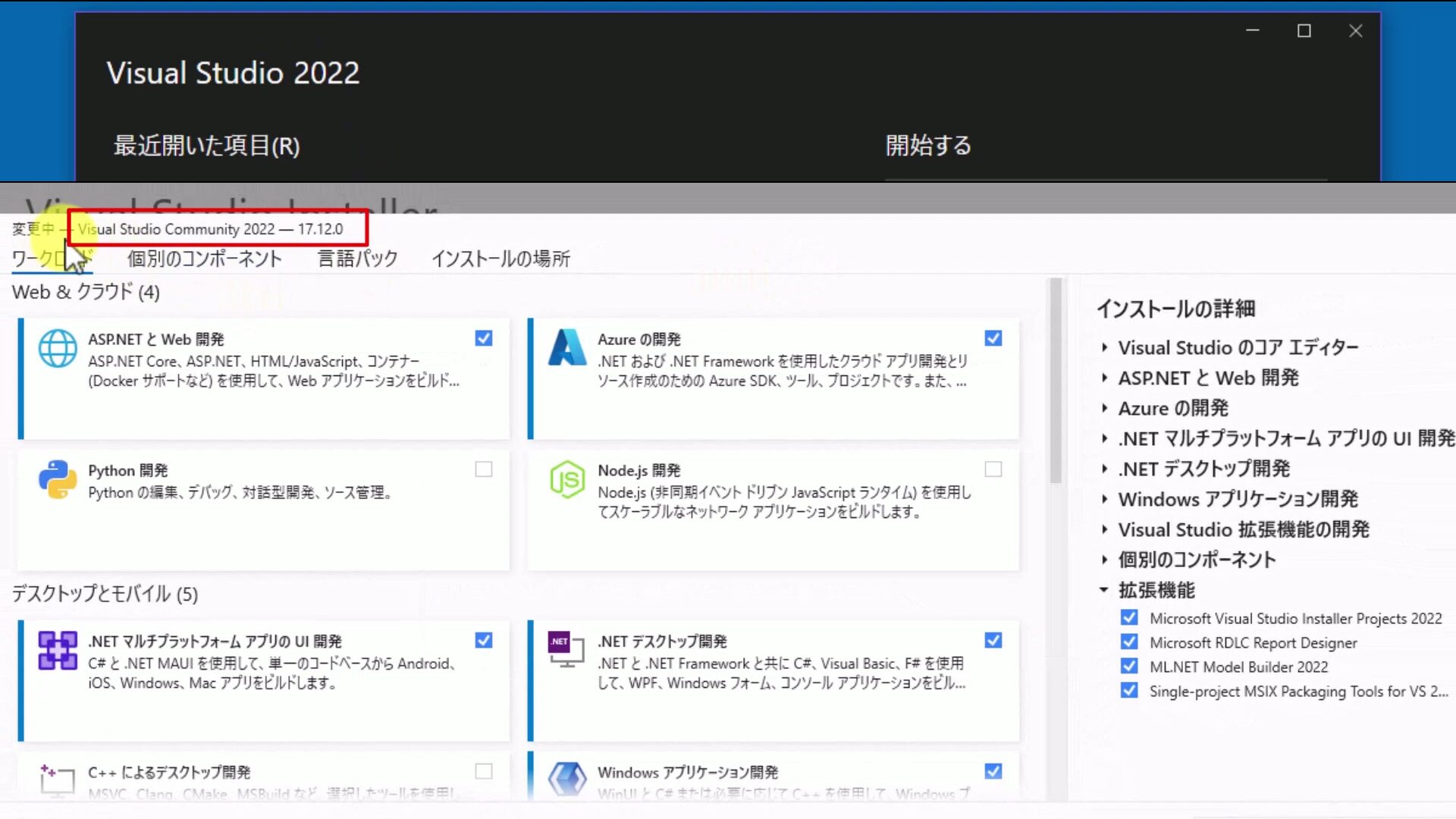The height and width of the screenshot is (819, 1456).
Task: Uncheck ASP.NET と Web 開発 workload
Action: 484,338
